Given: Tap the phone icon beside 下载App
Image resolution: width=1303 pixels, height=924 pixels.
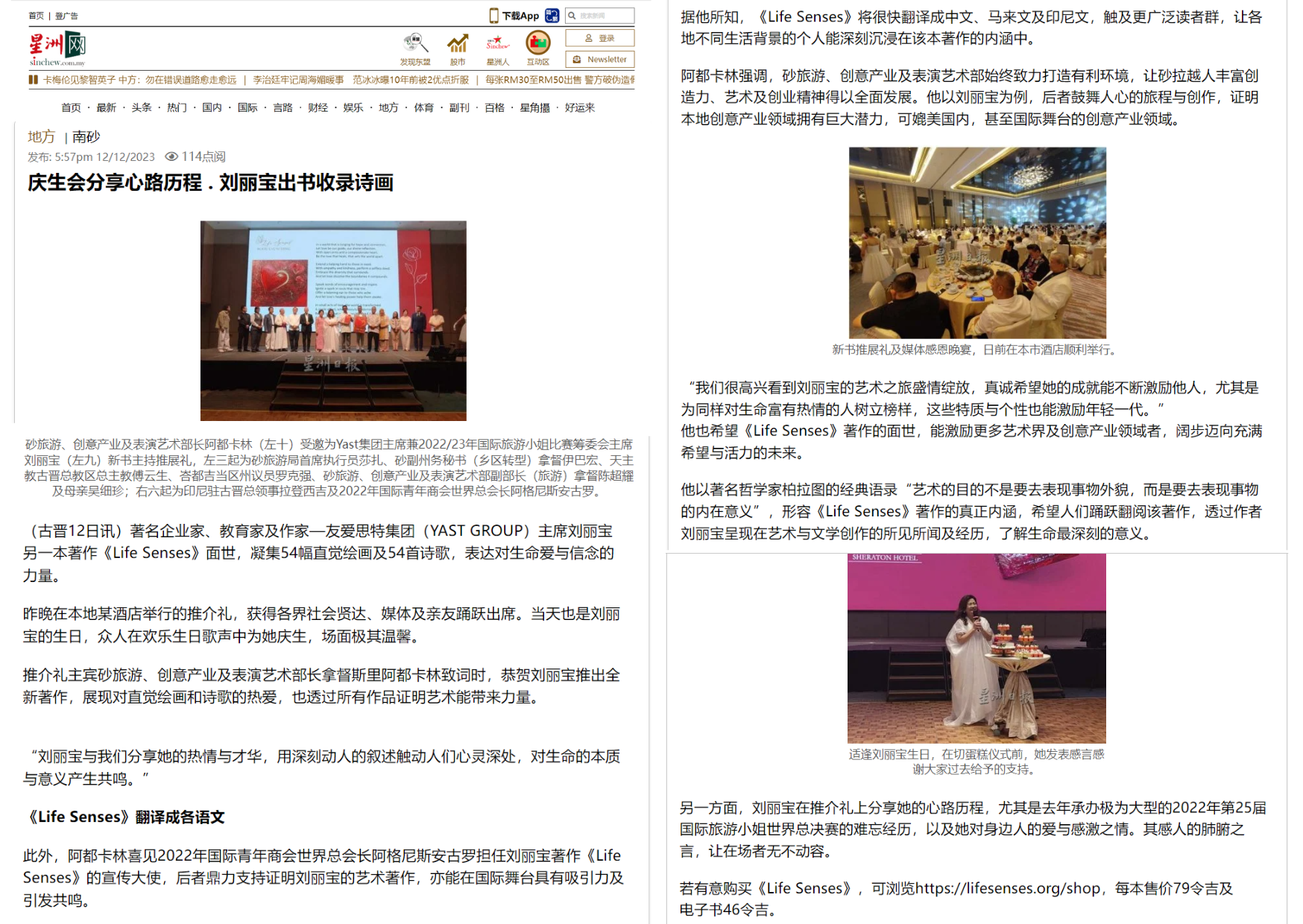Looking at the screenshot, I should tap(493, 16).
